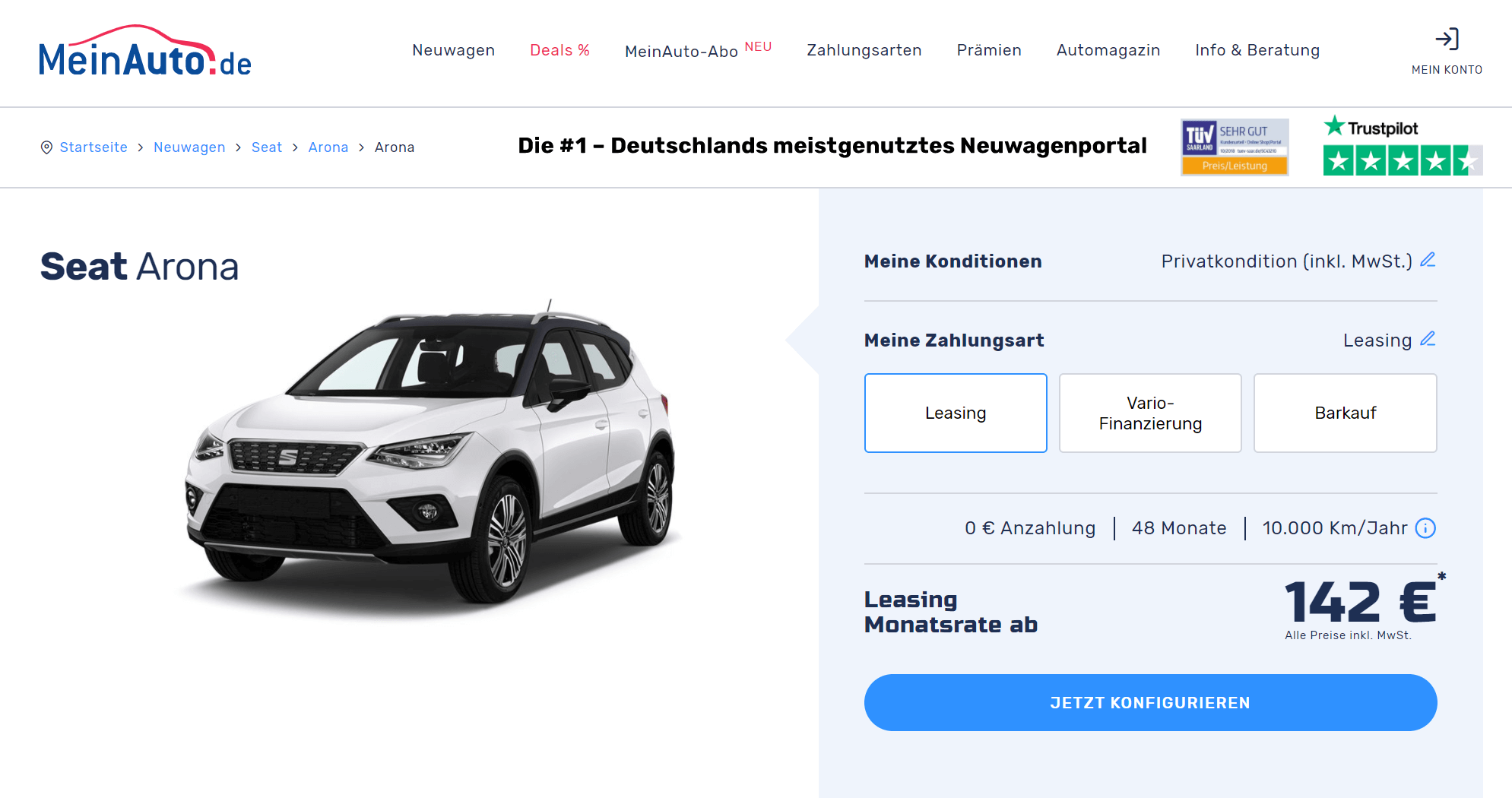Click the breadcrumb location pin icon
1512x798 pixels.
[x=46, y=147]
